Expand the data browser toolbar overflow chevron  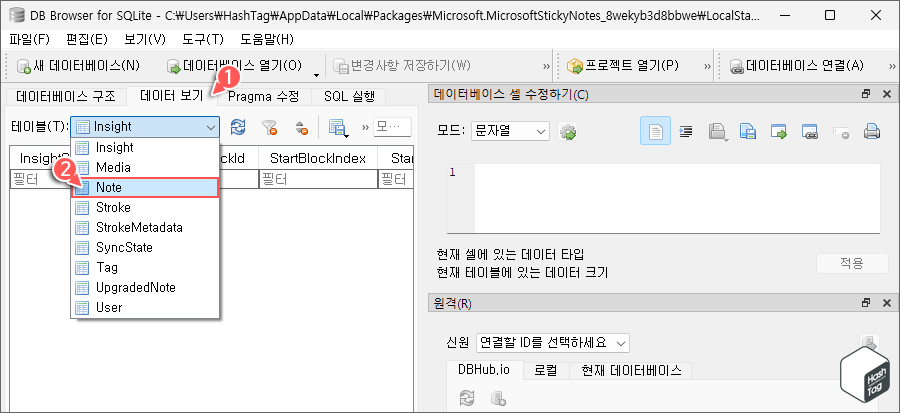365,127
